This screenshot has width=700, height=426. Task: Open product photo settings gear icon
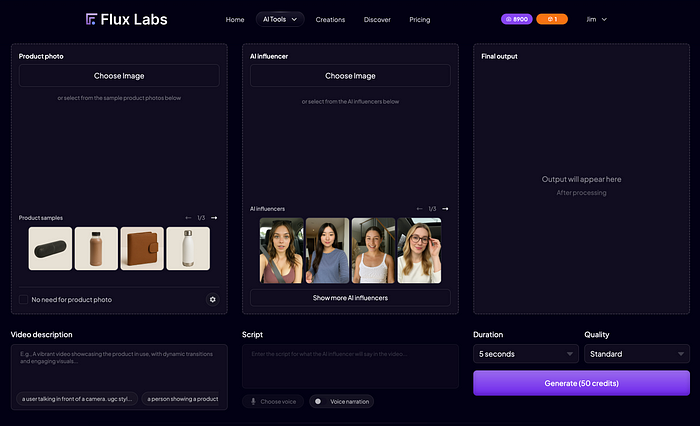coord(212,299)
